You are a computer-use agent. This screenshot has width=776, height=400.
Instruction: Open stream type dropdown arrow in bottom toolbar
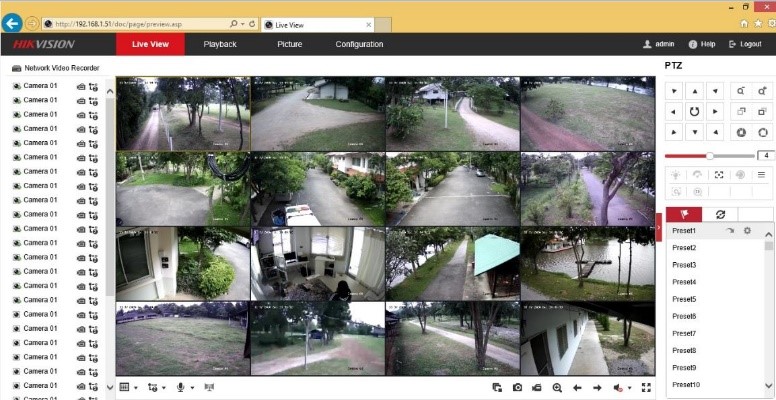tap(164, 388)
